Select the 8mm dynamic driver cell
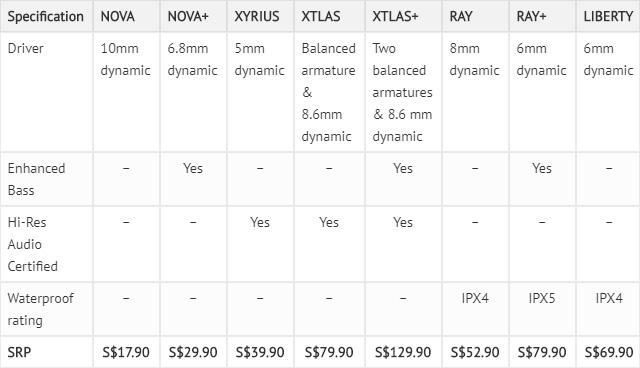Screen dimensions: 640x368 474,59
